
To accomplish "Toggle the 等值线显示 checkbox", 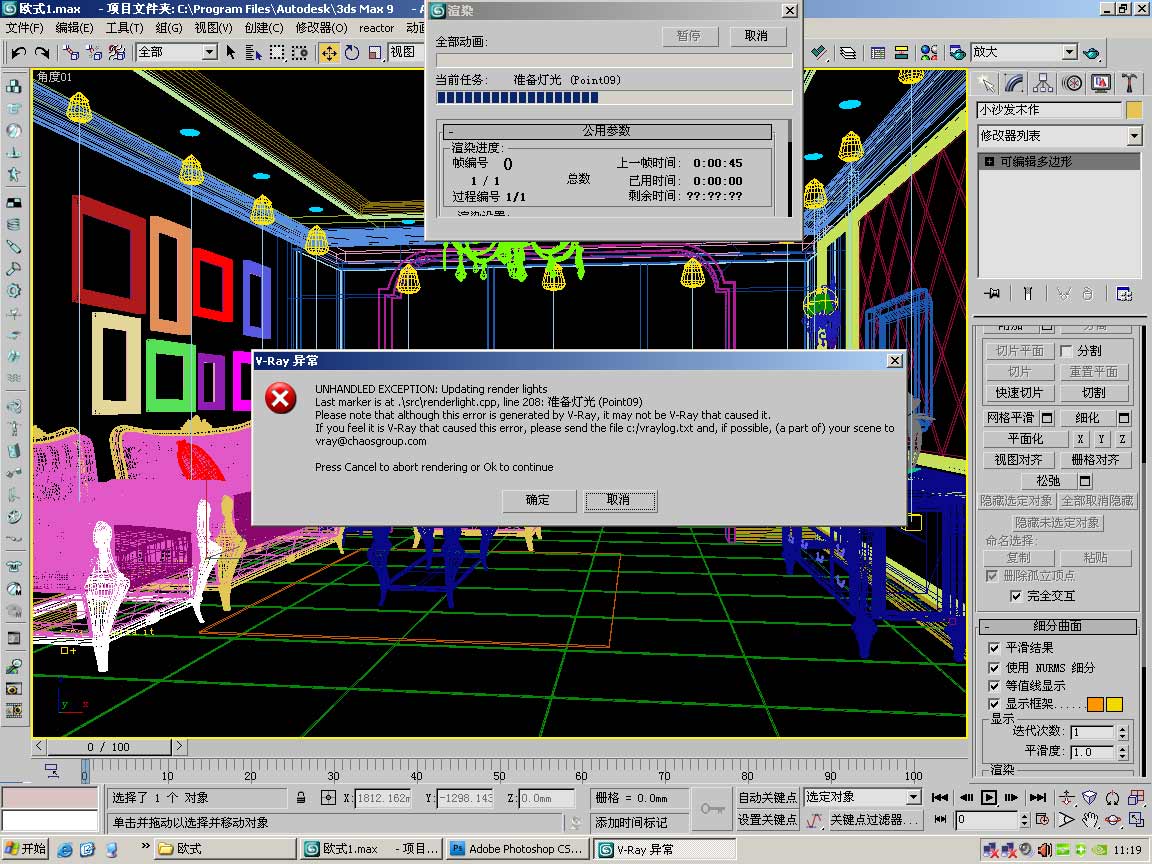I will [x=993, y=686].
